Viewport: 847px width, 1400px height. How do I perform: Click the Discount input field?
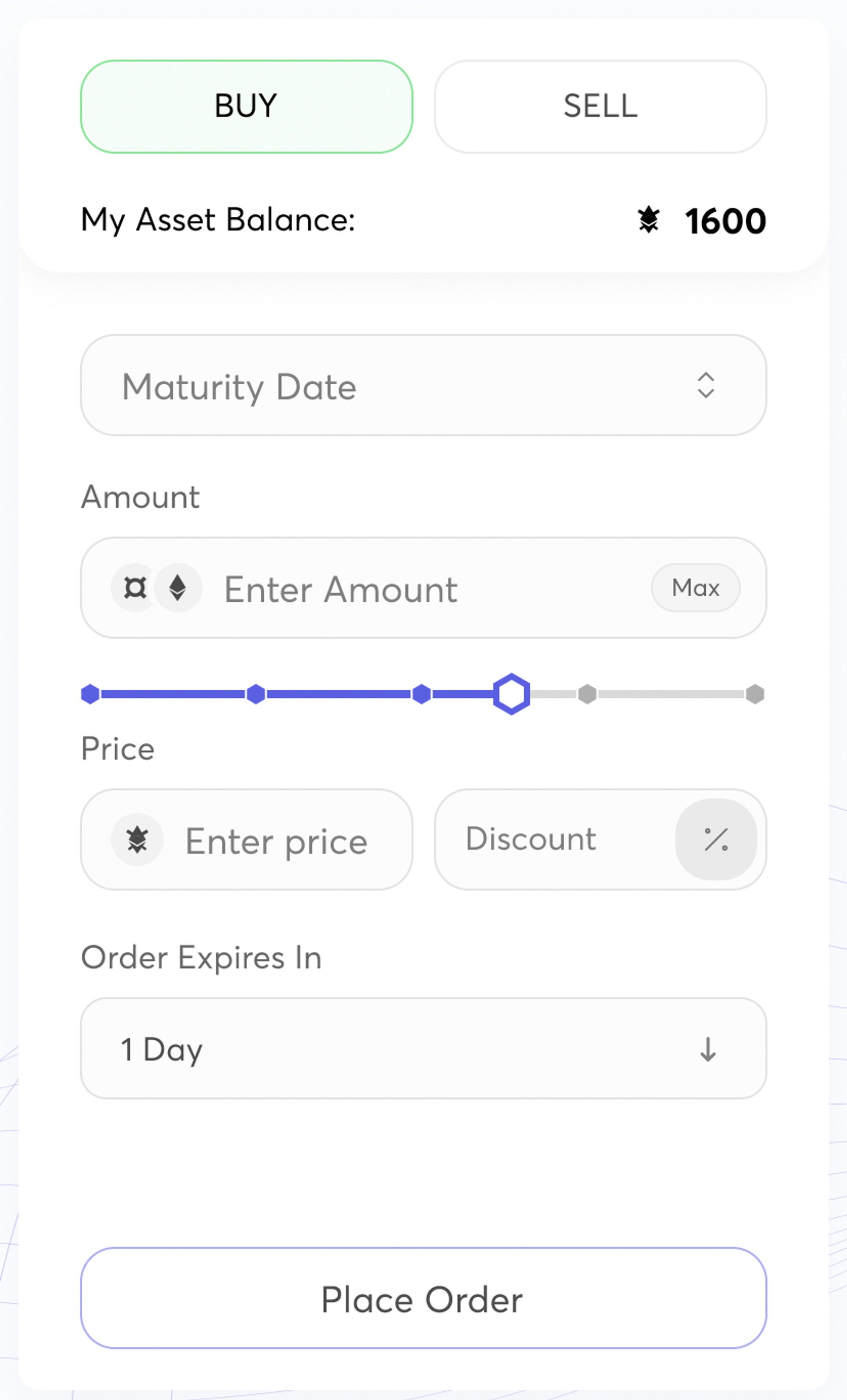tap(556, 839)
